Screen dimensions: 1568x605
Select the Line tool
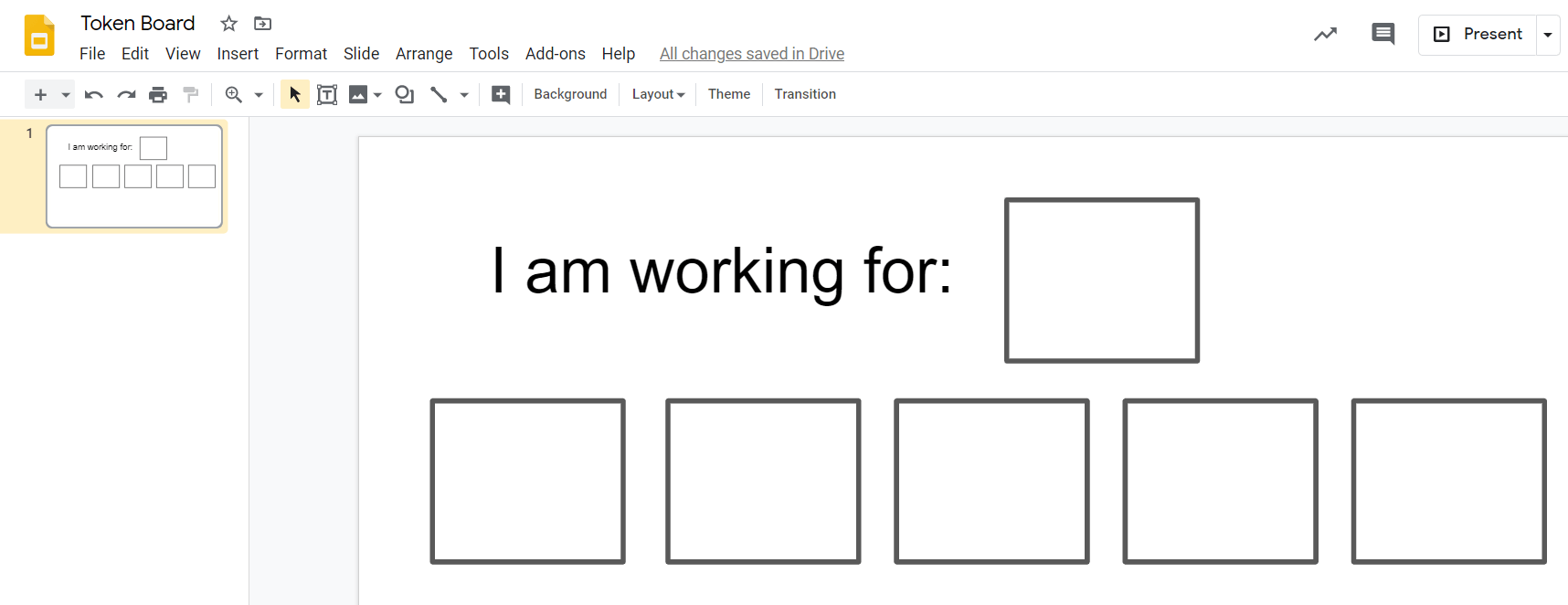coord(438,94)
